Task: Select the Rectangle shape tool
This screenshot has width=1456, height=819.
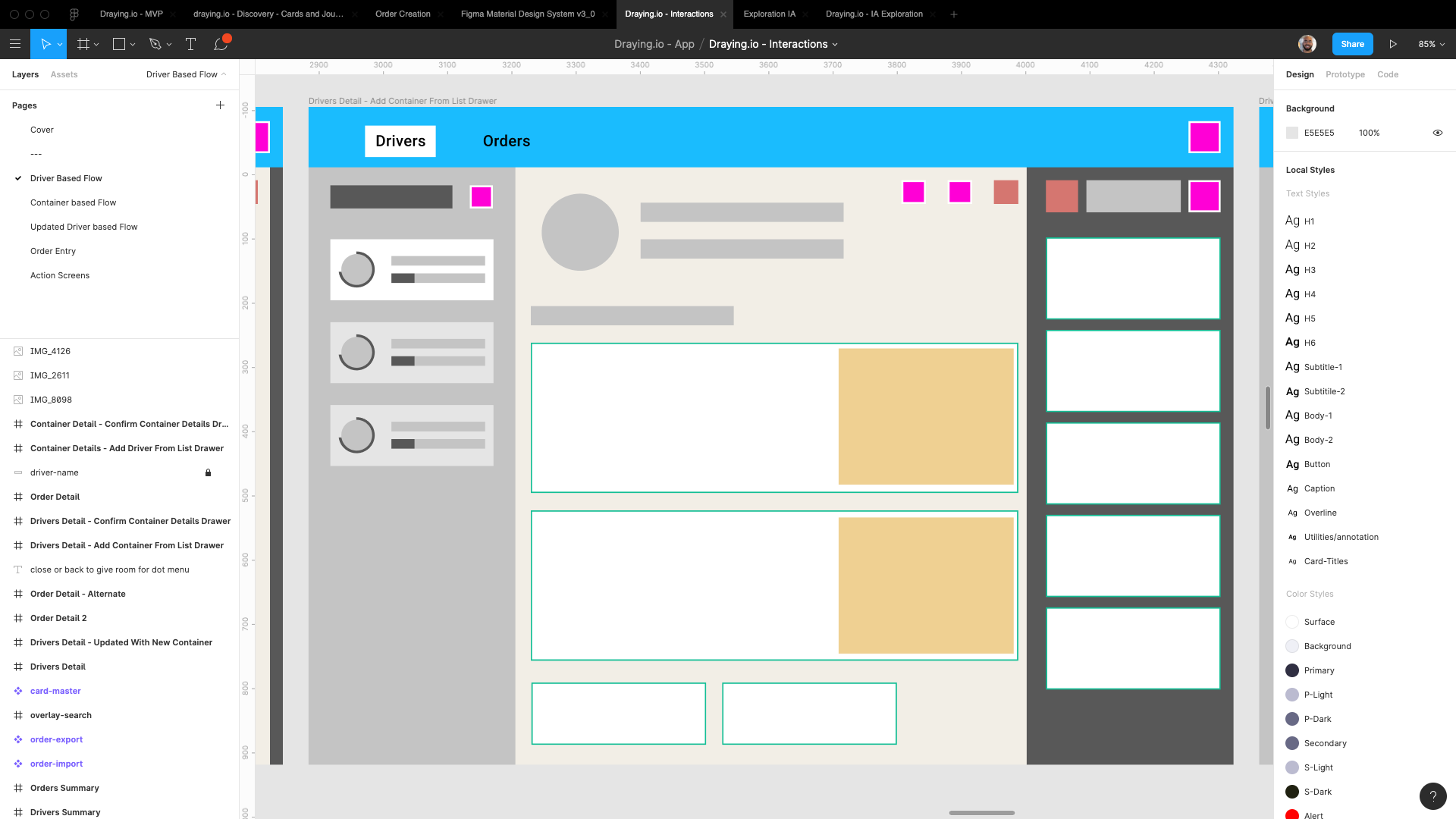Action: [x=119, y=44]
